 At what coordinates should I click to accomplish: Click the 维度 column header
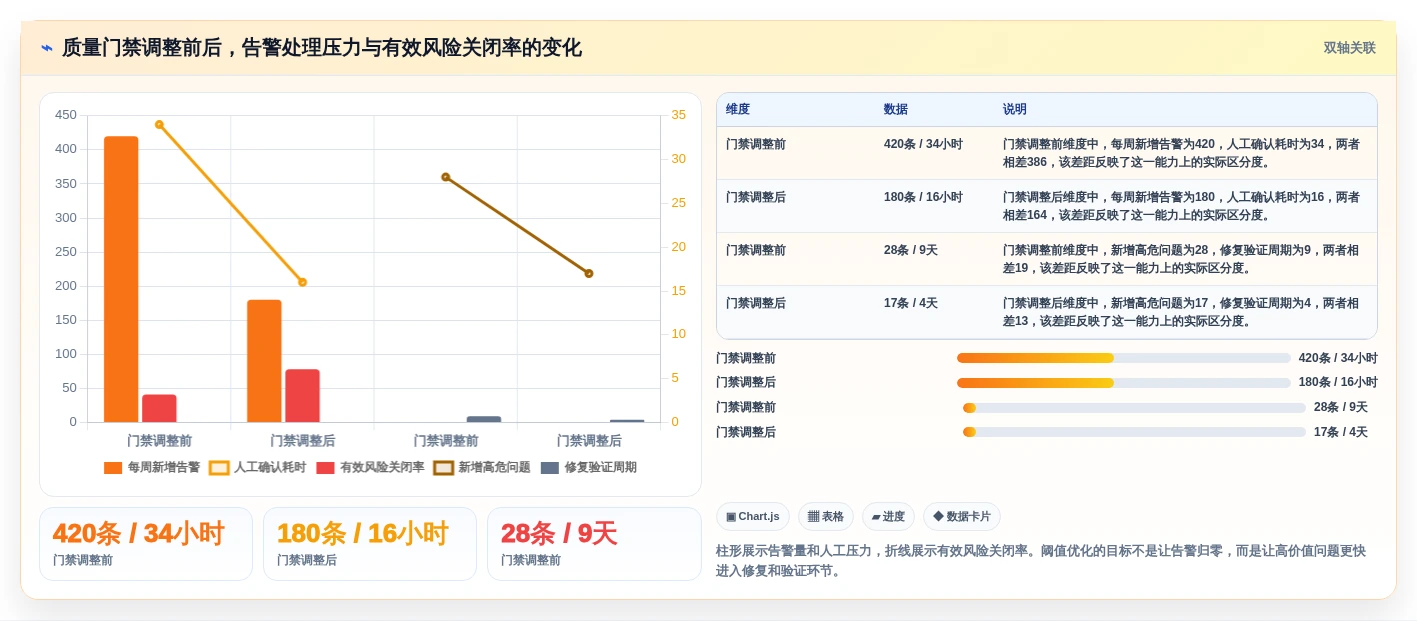click(x=738, y=109)
